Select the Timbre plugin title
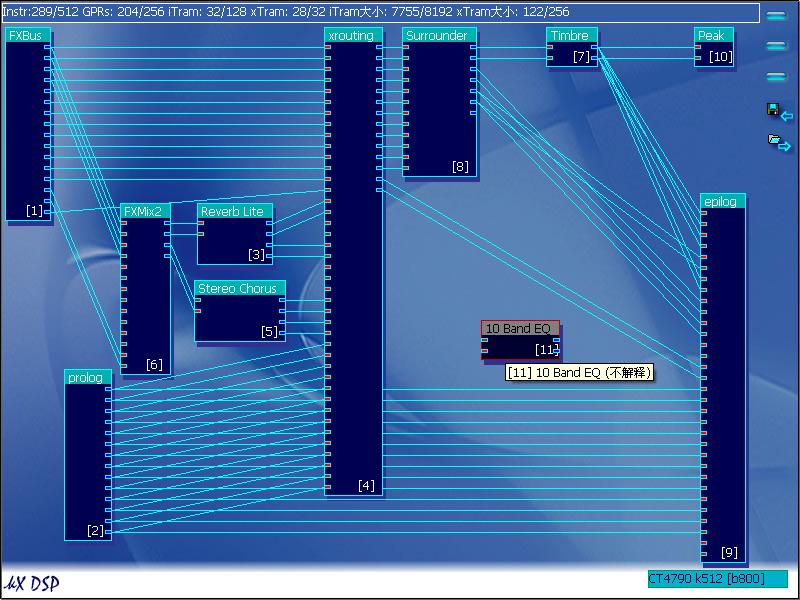This screenshot has height=600, width=800. coord(571,35)
